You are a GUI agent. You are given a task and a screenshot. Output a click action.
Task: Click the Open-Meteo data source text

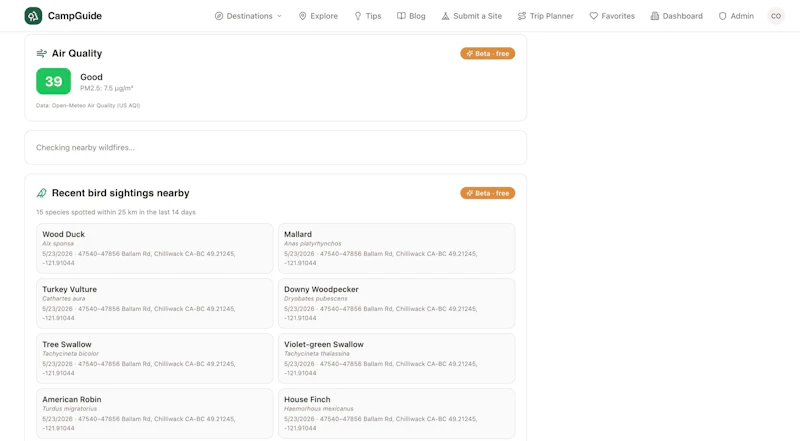coord(88,106)
